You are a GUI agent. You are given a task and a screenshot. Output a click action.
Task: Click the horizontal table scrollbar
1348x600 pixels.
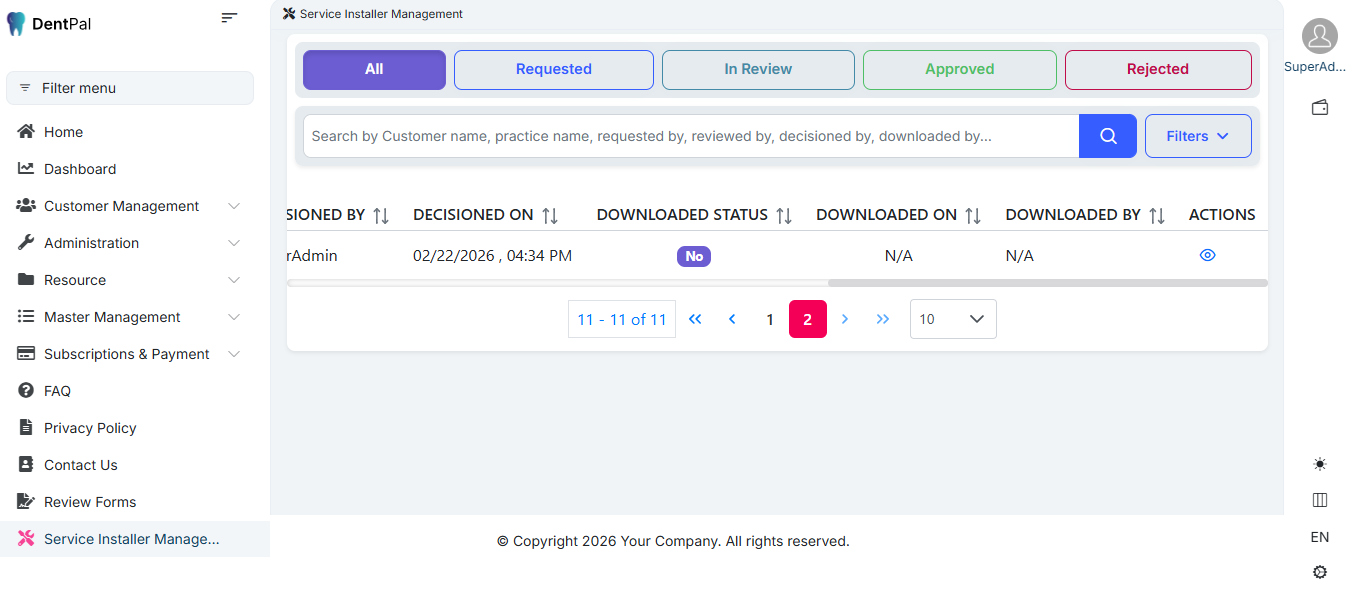coord(1047,283)
